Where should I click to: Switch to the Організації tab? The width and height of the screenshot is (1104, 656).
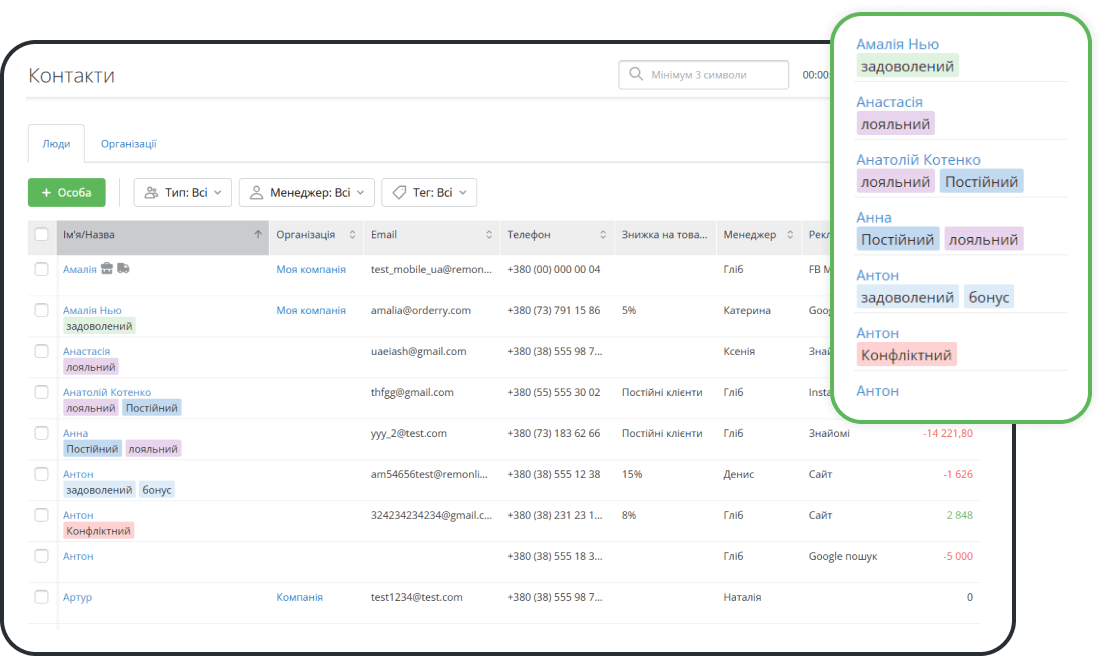[128, 144]
